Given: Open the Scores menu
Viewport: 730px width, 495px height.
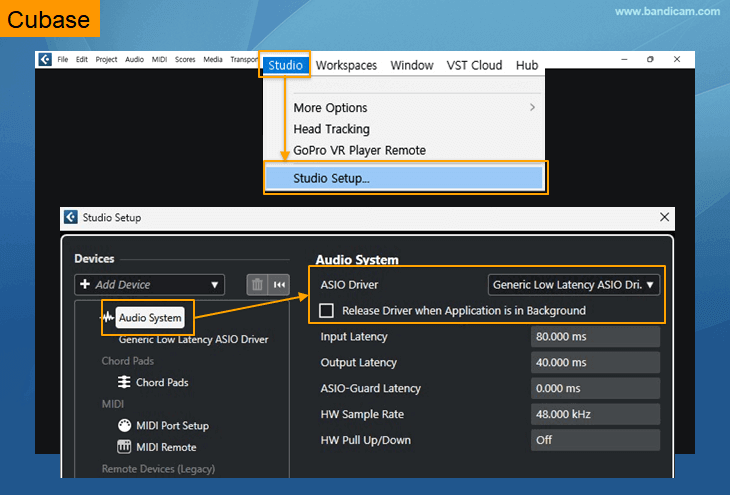Looking at the screenshot, I should 185,60.
